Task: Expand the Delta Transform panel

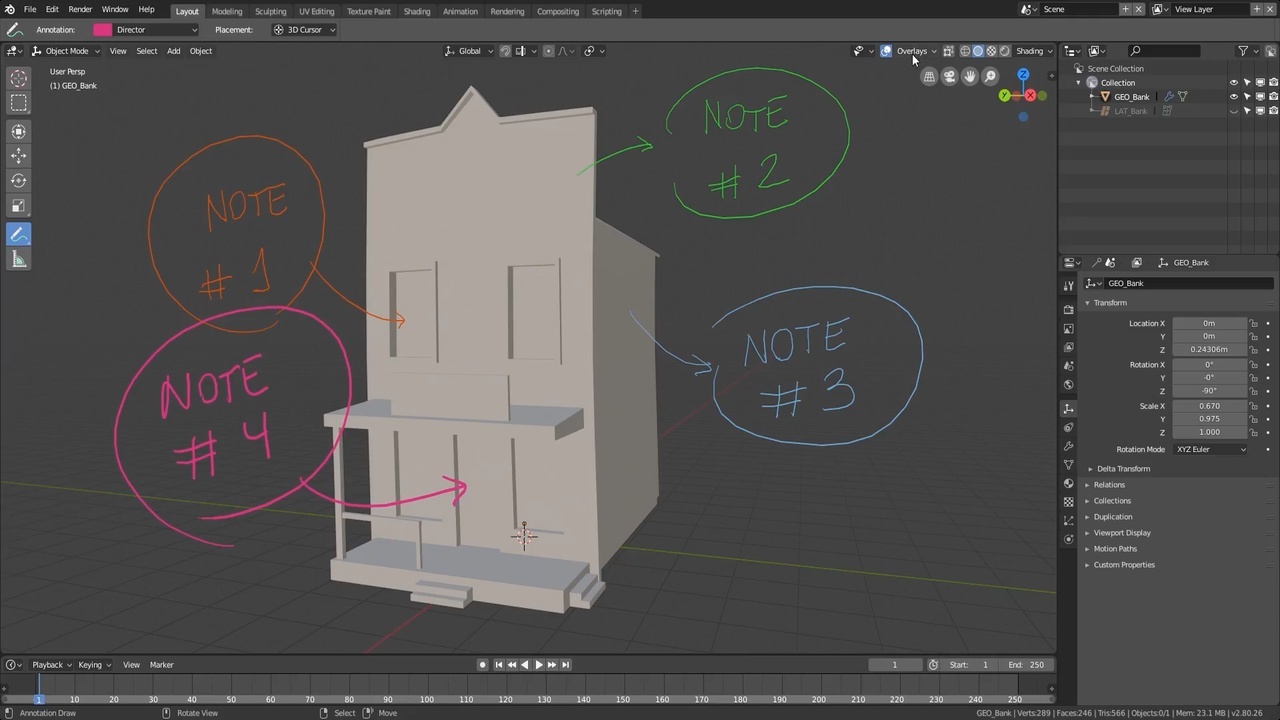Action: point(1122,469)
